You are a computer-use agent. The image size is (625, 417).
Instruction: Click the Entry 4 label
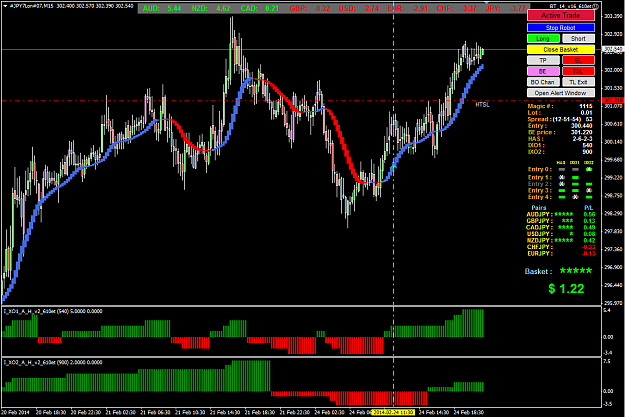[x=540, y=197]
